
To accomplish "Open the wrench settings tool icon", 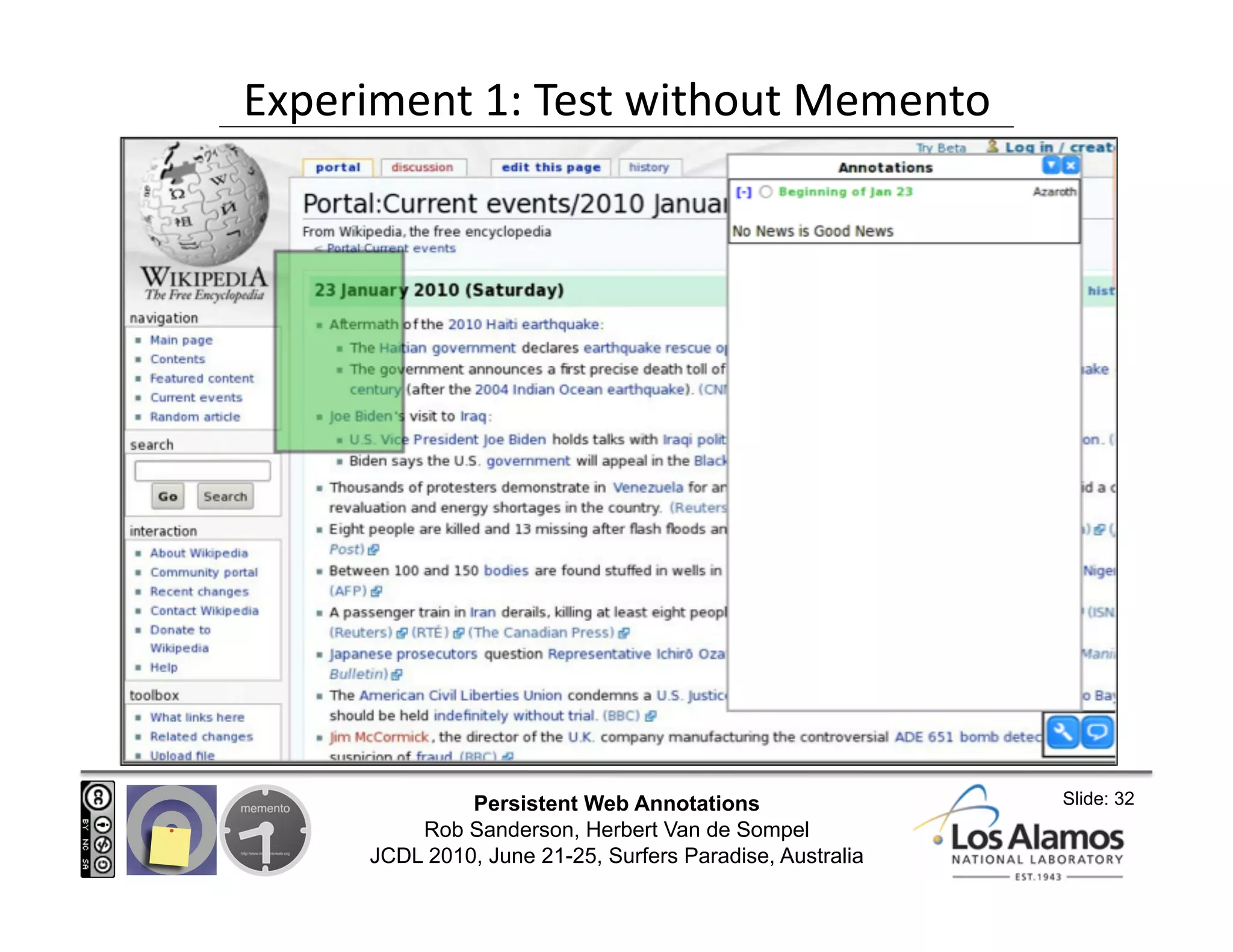I will pos(1063,732).
